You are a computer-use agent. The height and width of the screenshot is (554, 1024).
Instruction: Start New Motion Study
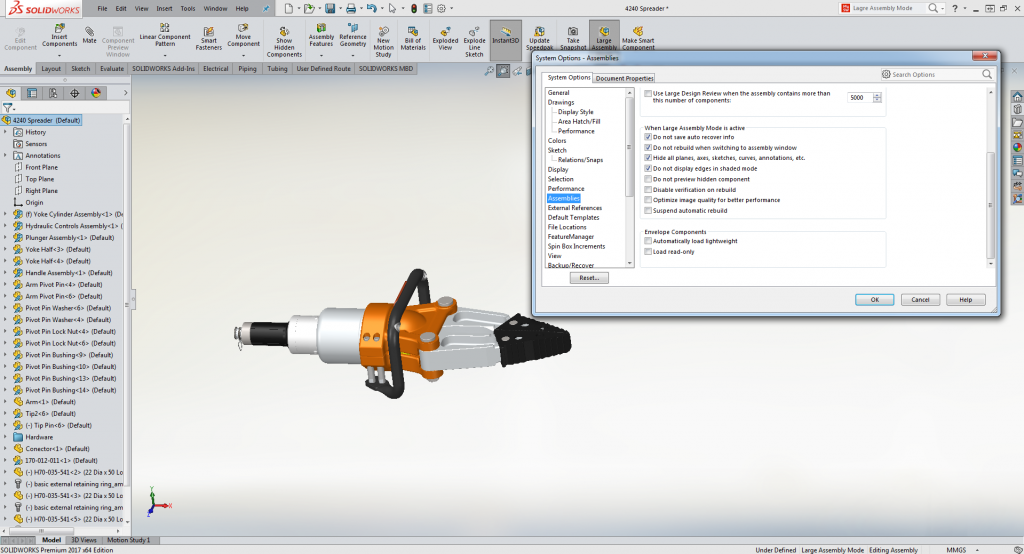[383, 41]
